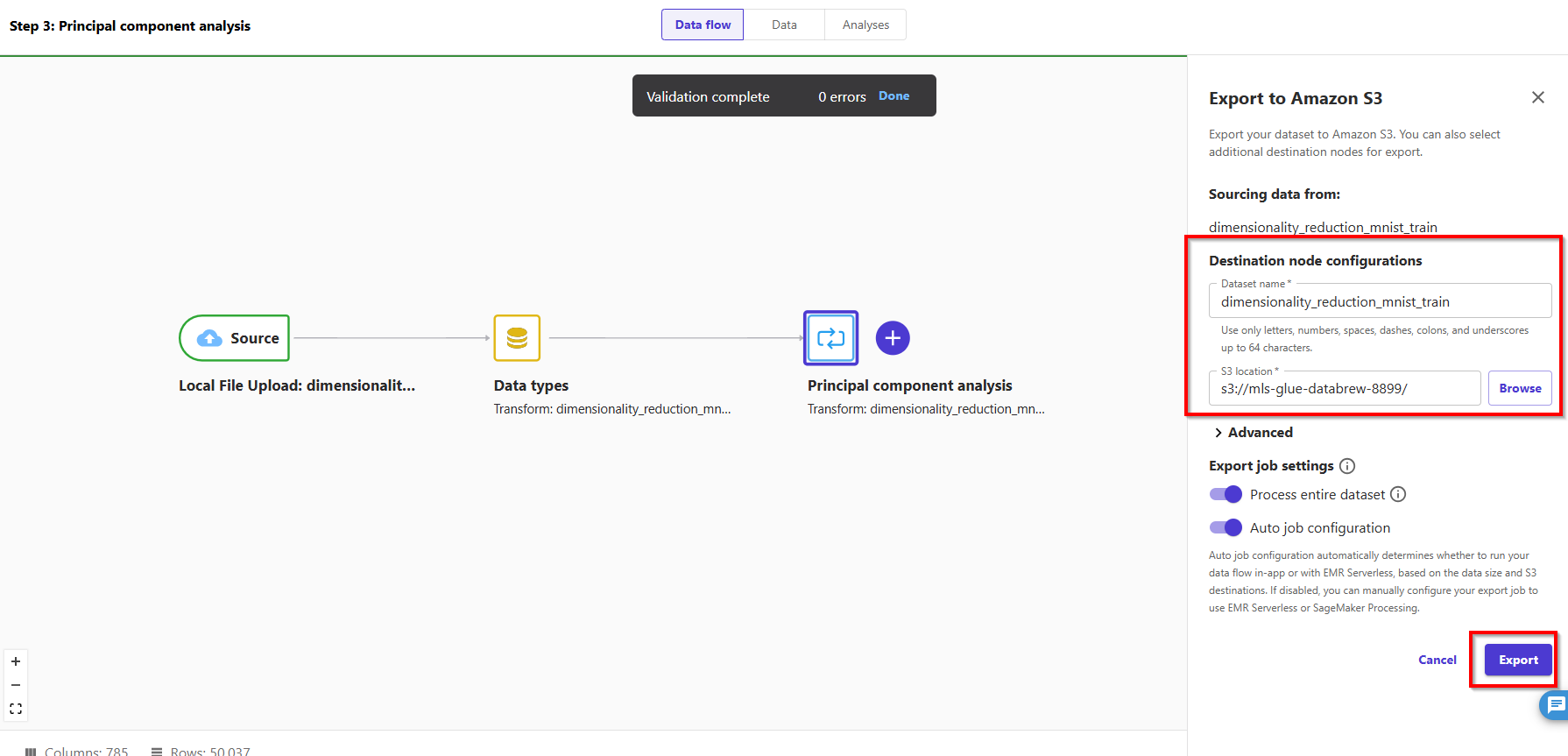Click the Export button
Viewport: 1568px width, 756px height.
[1517, 660]
